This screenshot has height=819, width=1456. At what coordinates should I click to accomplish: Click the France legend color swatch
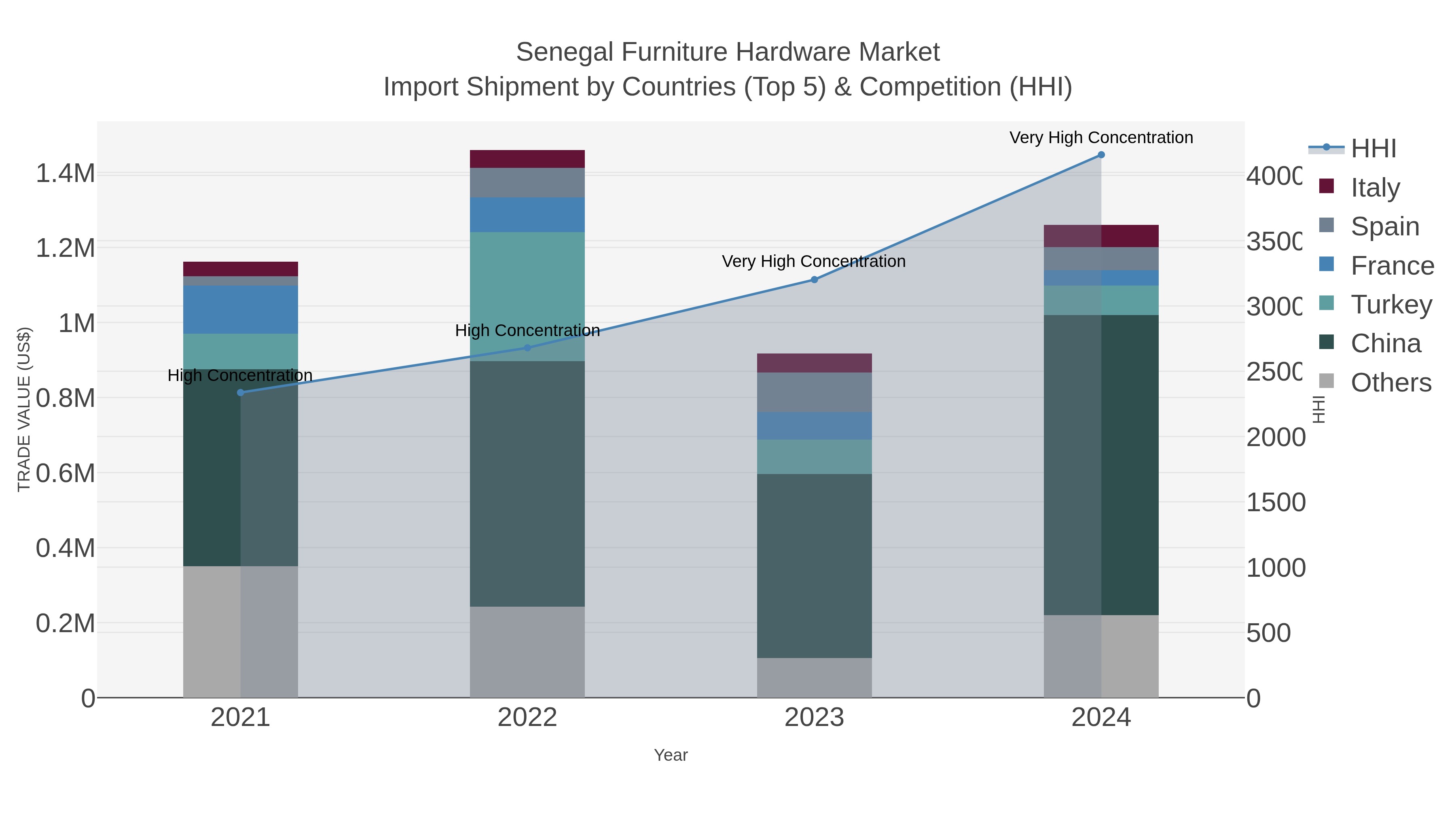[x=1326, y=264]
